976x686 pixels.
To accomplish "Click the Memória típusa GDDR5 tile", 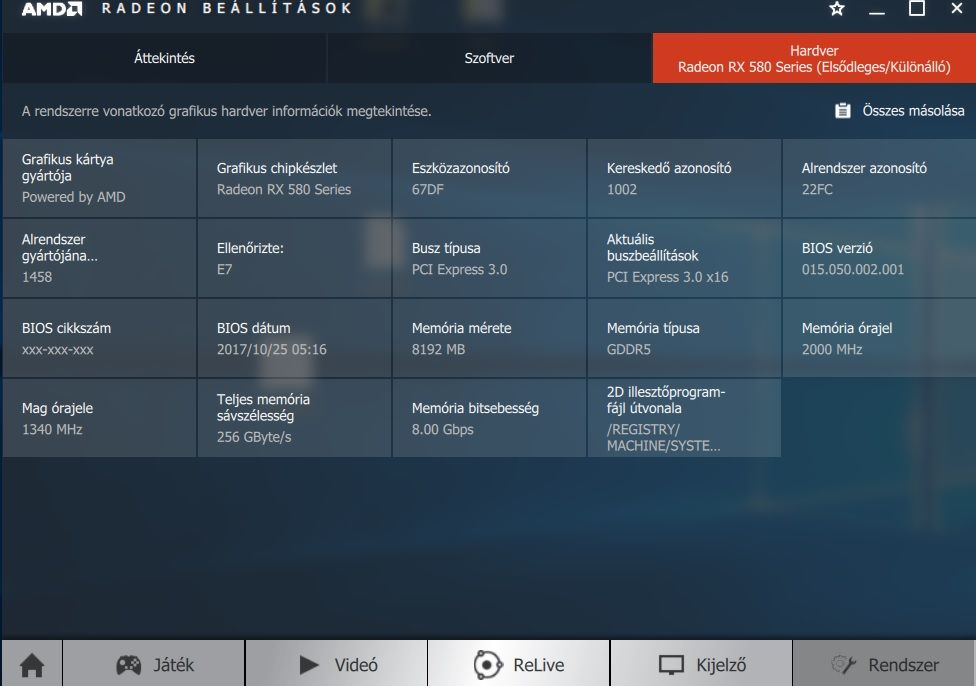I will coord(684,338).
